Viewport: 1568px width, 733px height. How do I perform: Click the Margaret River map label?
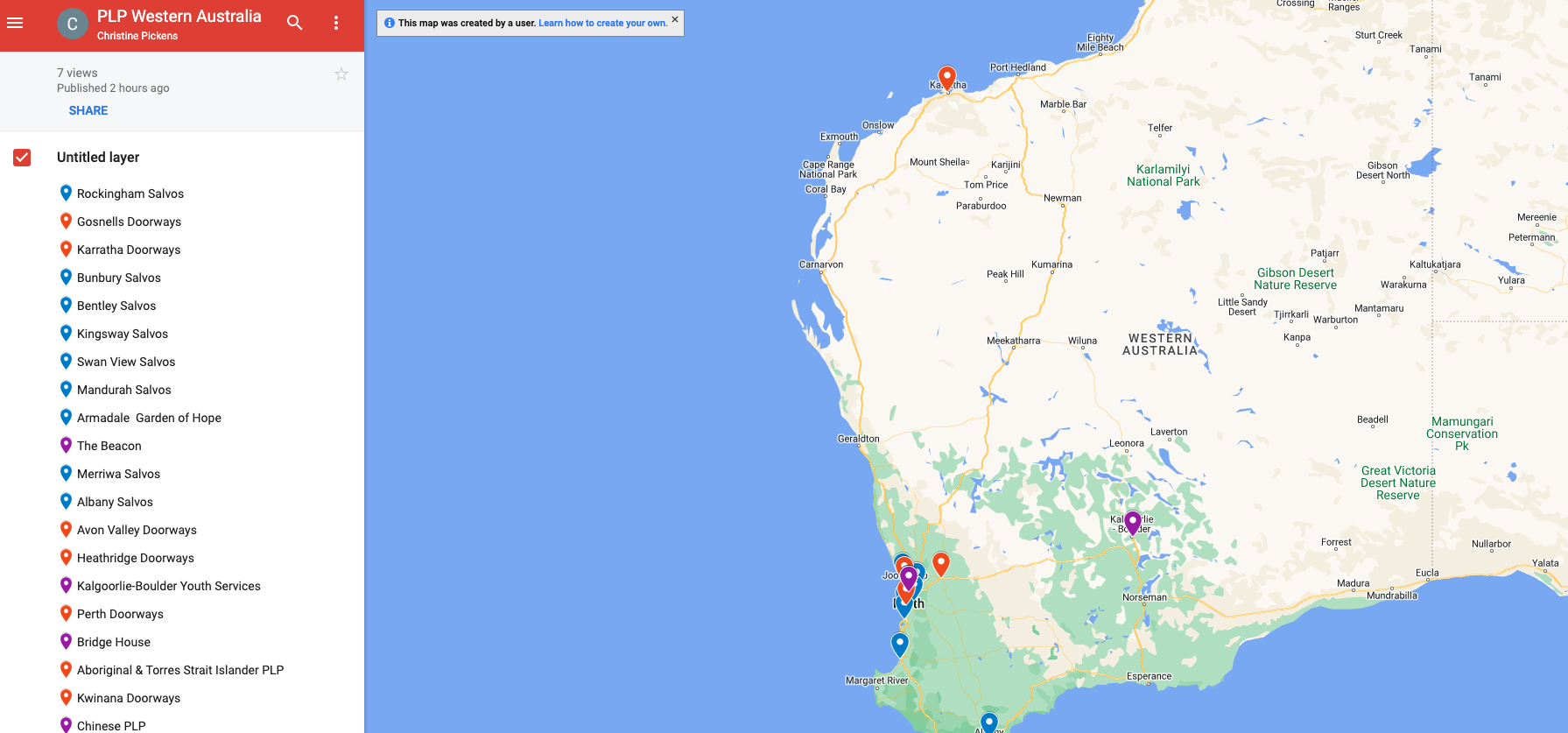pos(877,680)
